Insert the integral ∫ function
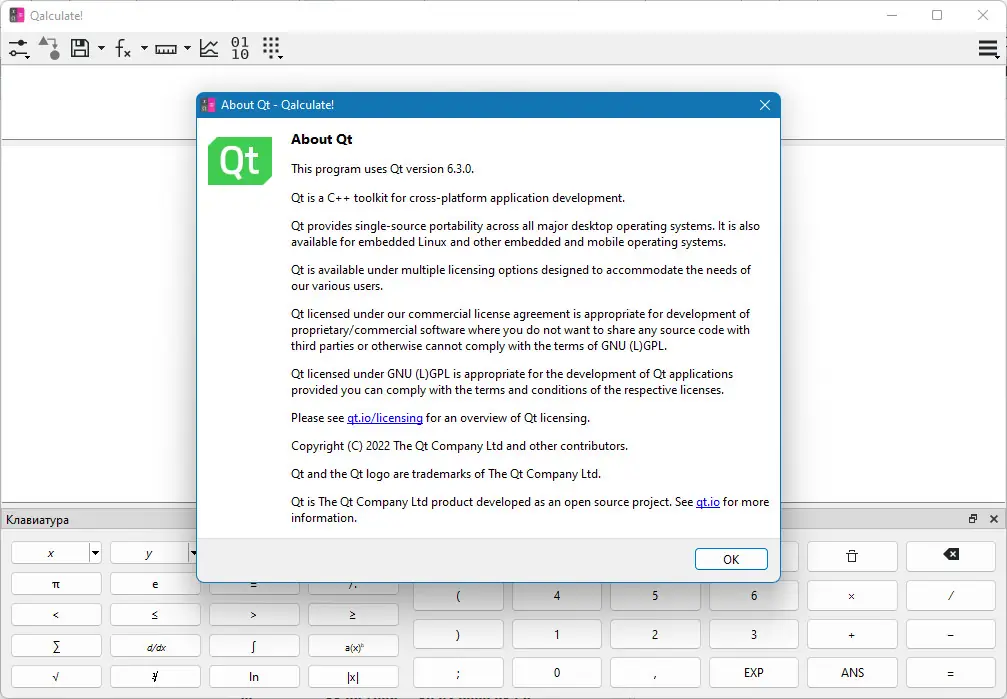 254,646
